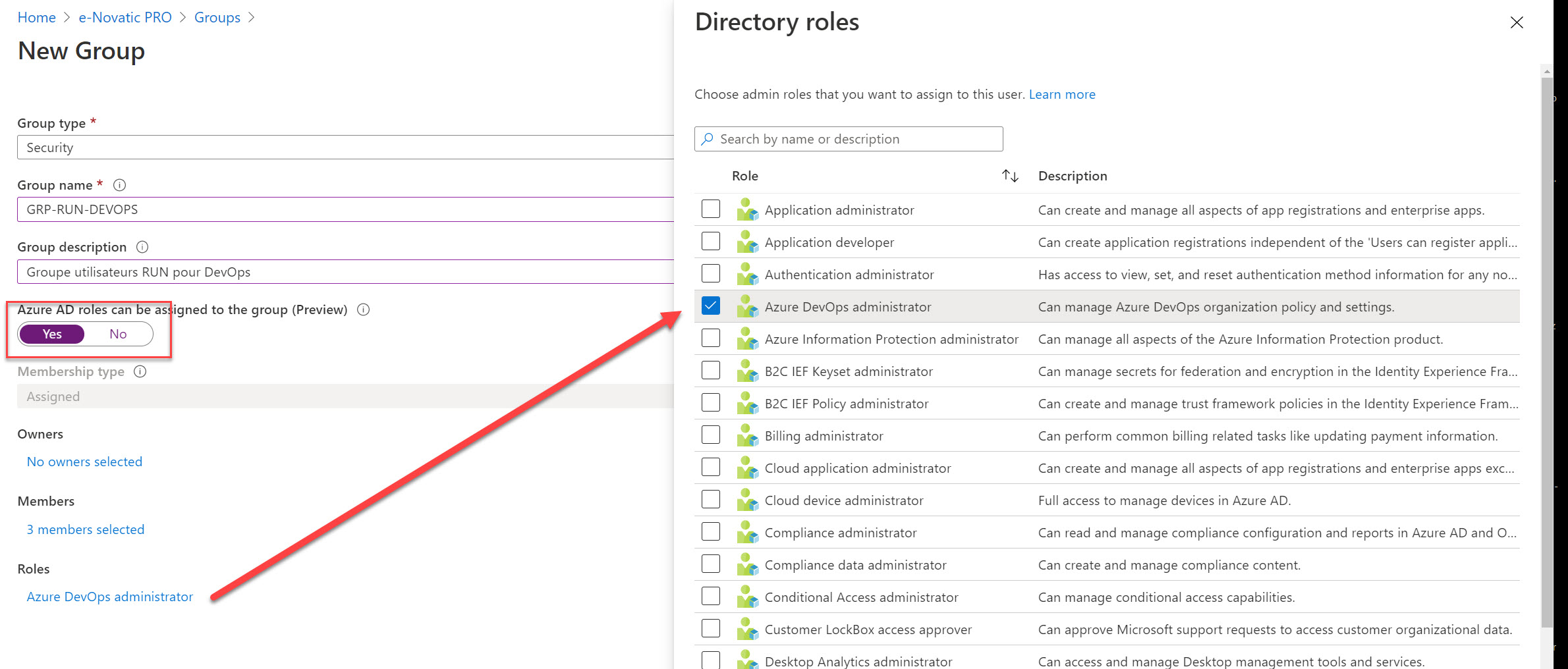Click the Application administrator role icon
The height and width of the screenshot is (669, 1568).
click(747, 209)
